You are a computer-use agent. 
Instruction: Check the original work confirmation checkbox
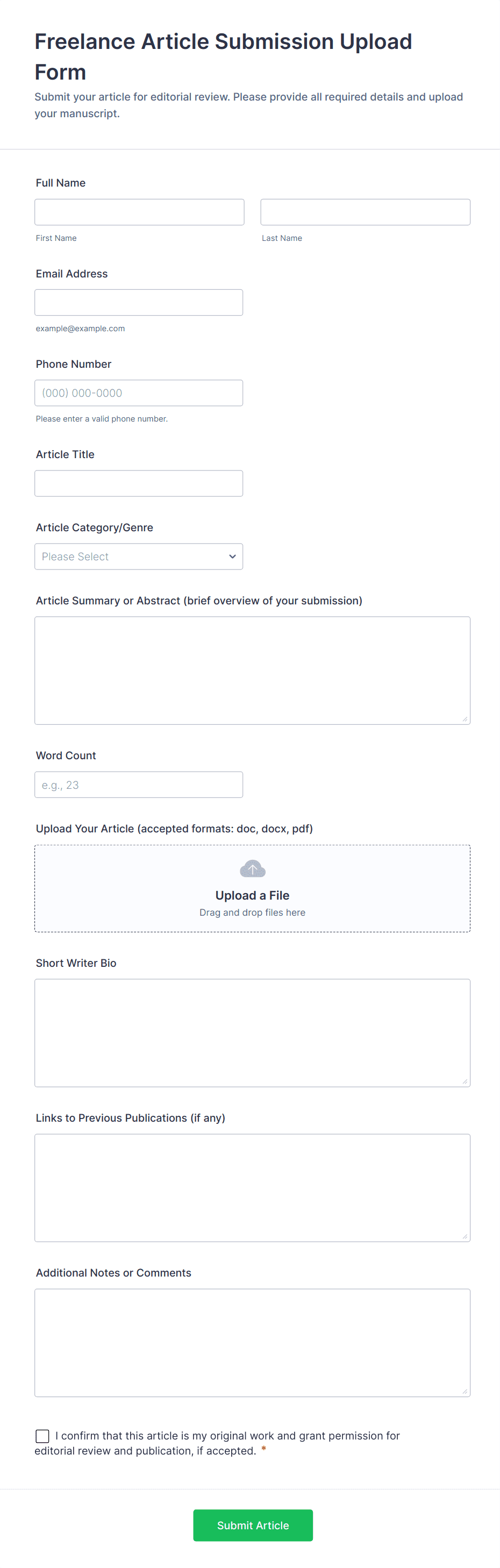point(42,1436)
